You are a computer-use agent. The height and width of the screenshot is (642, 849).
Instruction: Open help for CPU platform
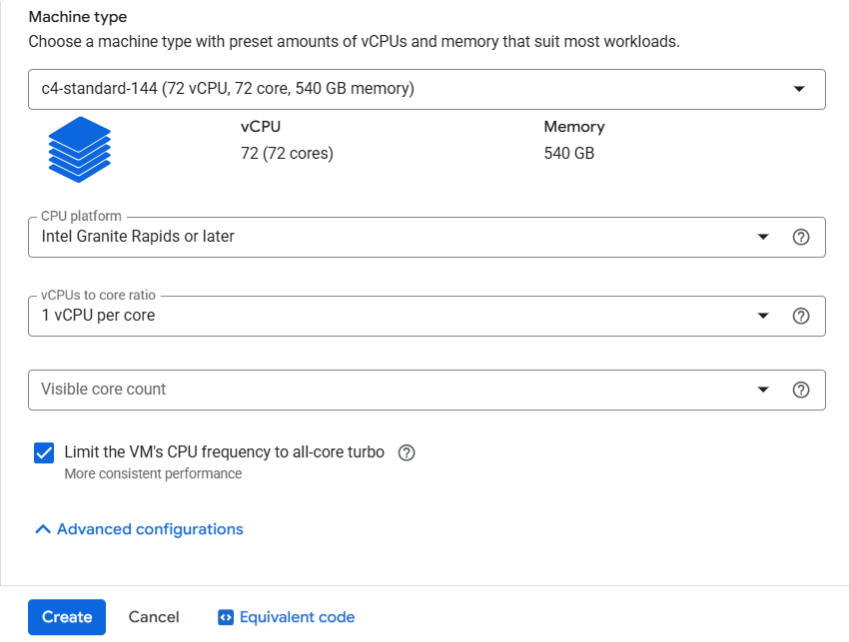pos(801,236)
